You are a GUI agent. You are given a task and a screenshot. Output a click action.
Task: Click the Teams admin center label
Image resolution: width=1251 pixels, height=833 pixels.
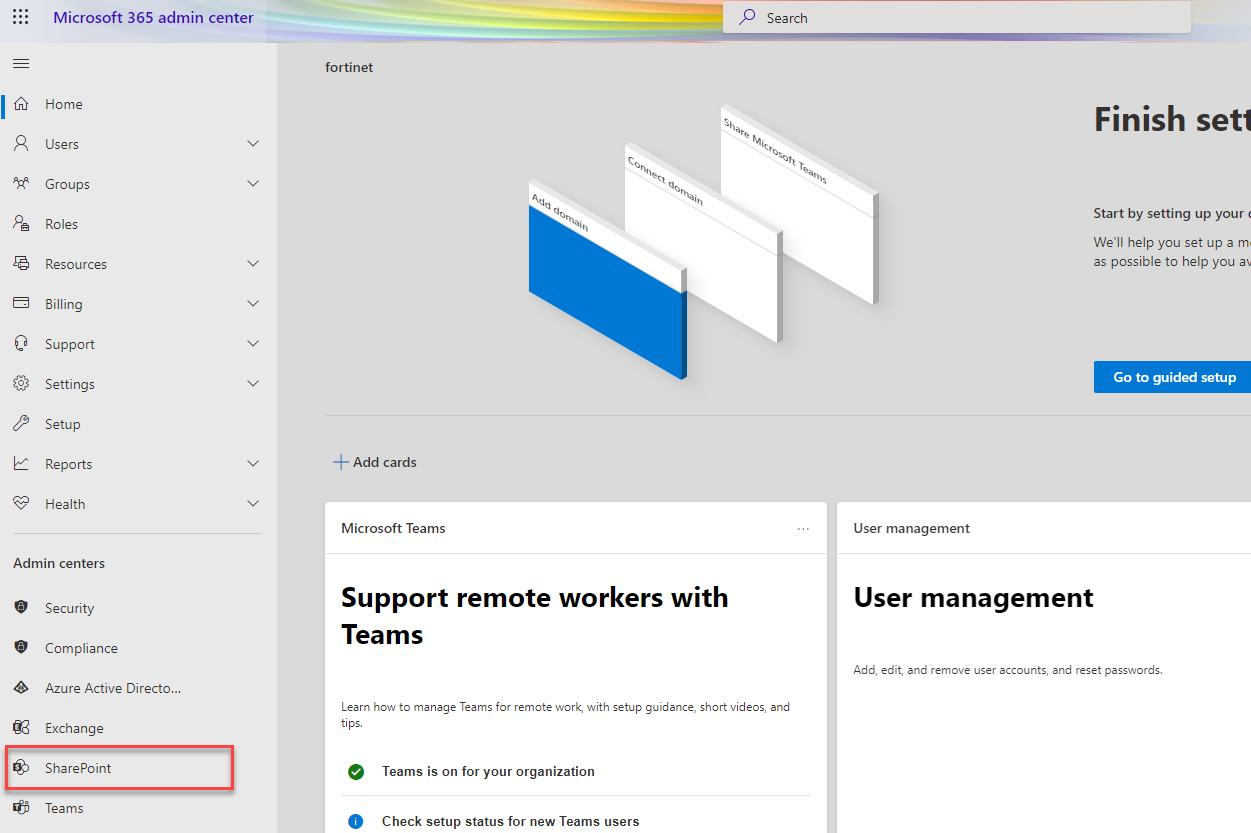[x=64, y=808]
